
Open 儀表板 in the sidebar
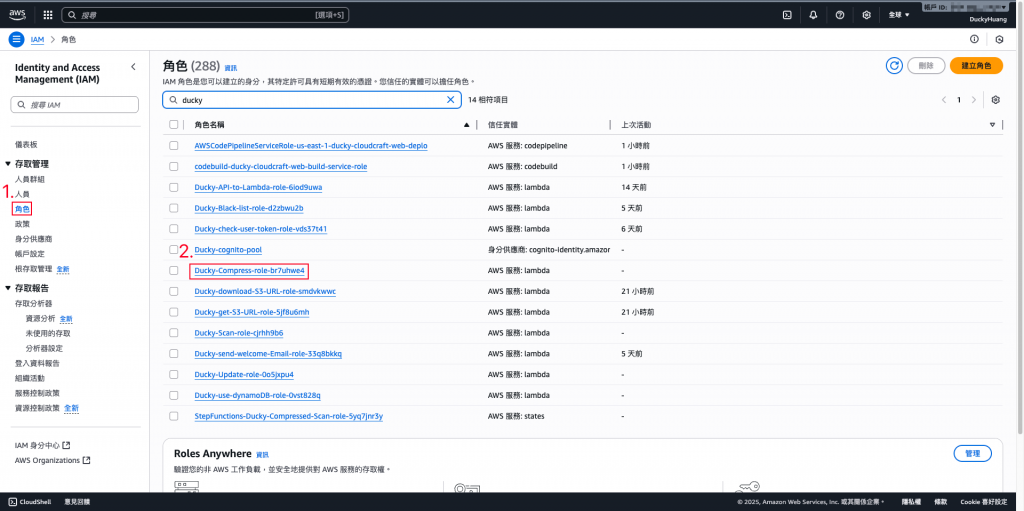tap(25, 144)
